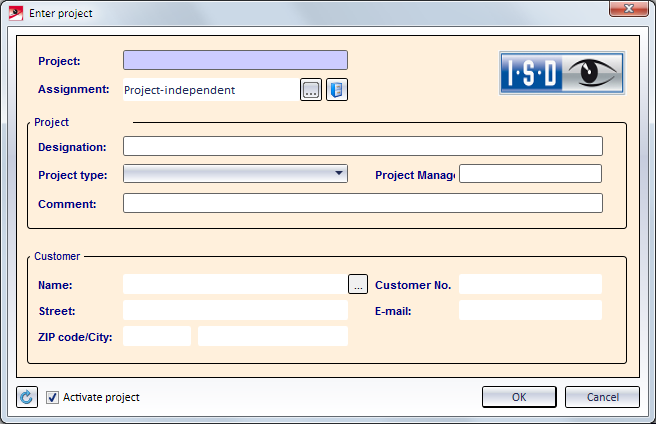Click the Assignment field showing Project-independent

tap(209, 90)
